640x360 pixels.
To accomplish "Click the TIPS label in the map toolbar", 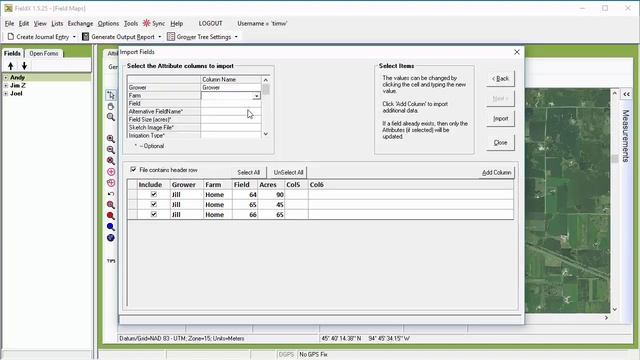I will pos(111,261).
